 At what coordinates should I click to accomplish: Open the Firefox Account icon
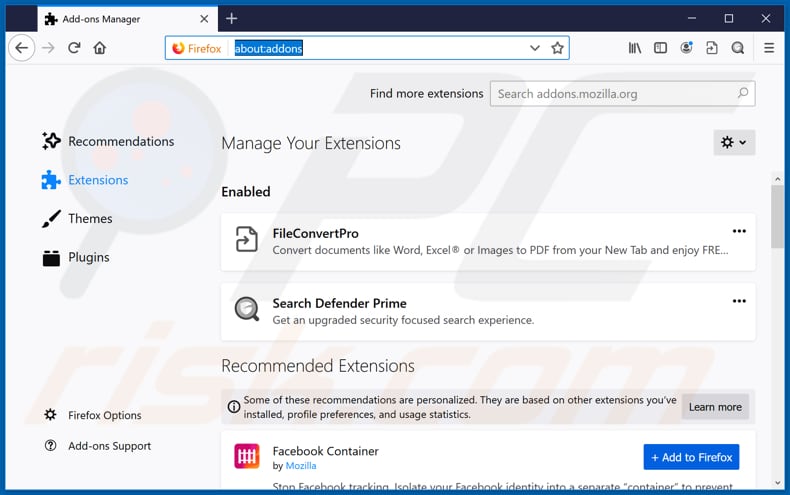point(686,48)
